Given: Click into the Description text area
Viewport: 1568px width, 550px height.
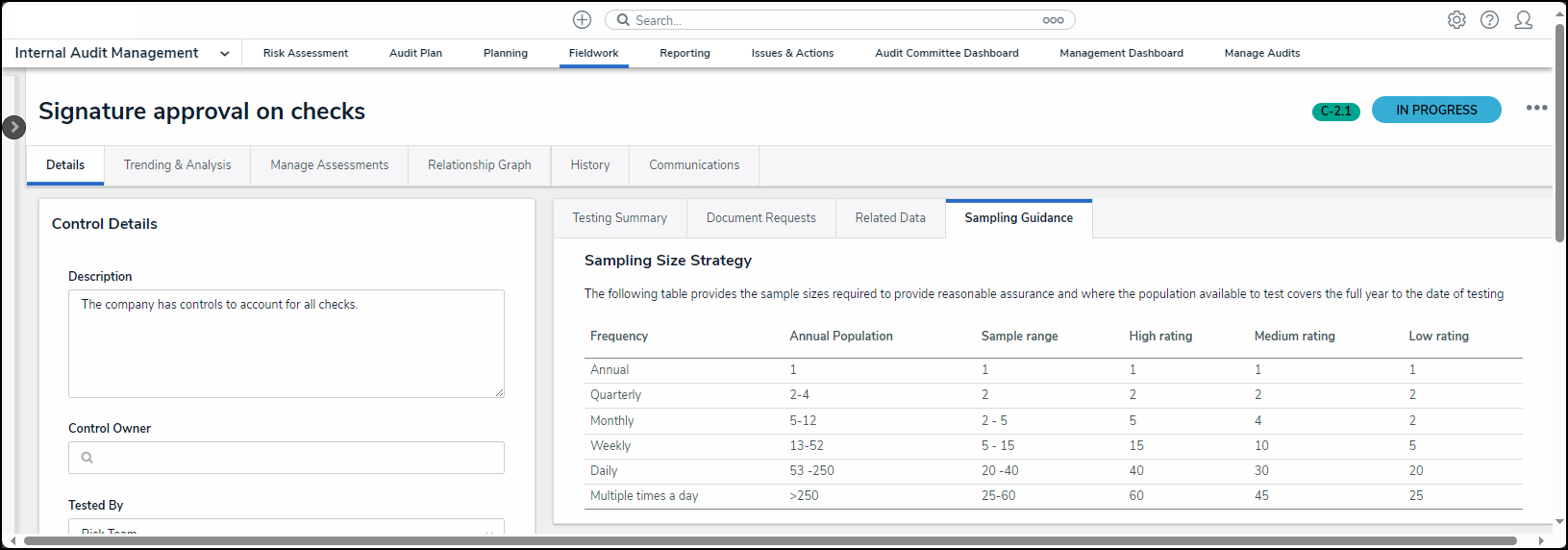Looking at the screenshot, I should (286, 343).
